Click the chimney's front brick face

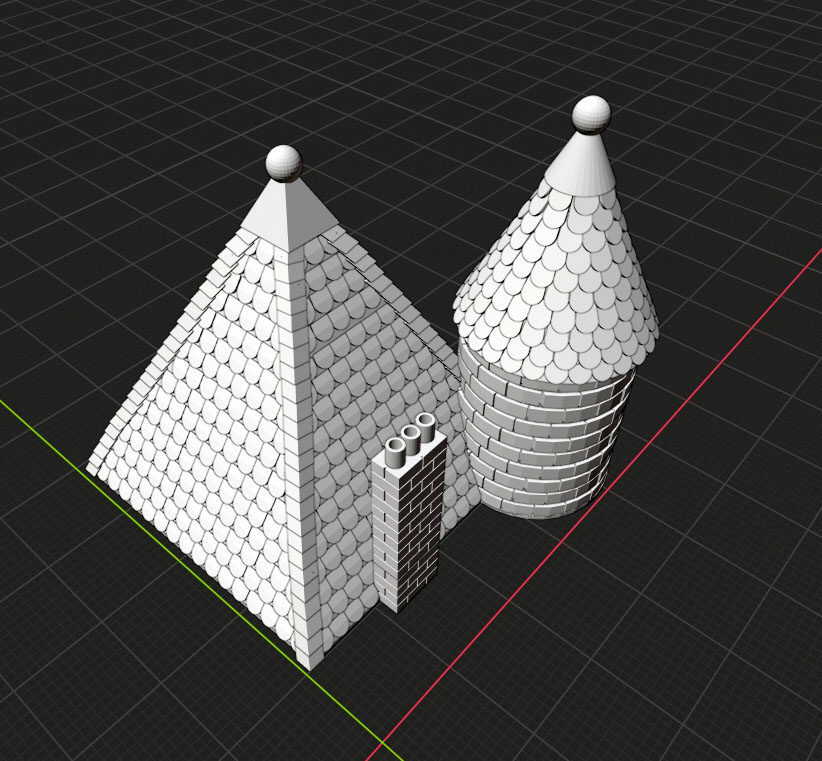click(386, 540)
